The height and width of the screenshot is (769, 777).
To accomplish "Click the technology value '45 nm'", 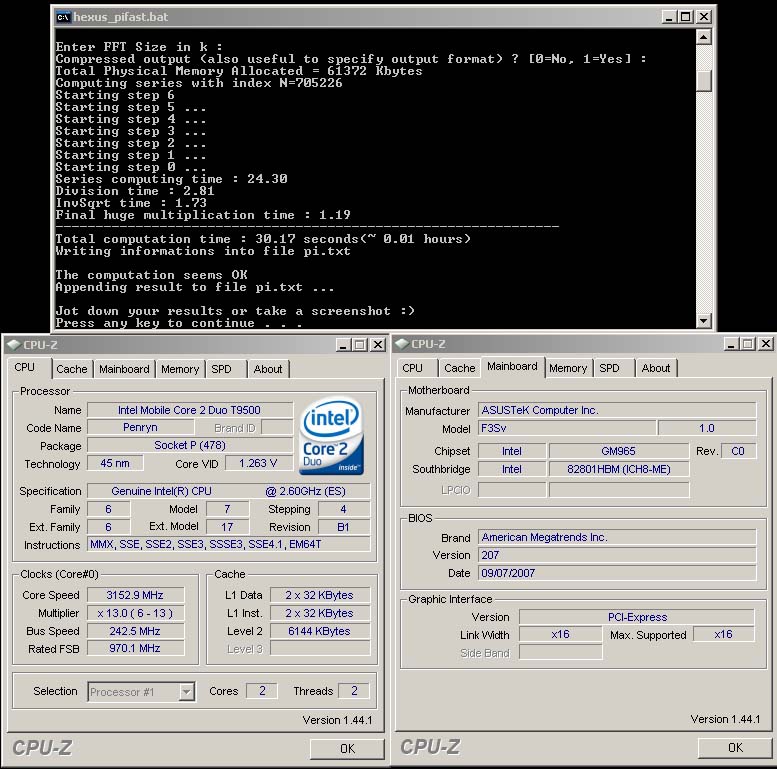I will 115,463.
